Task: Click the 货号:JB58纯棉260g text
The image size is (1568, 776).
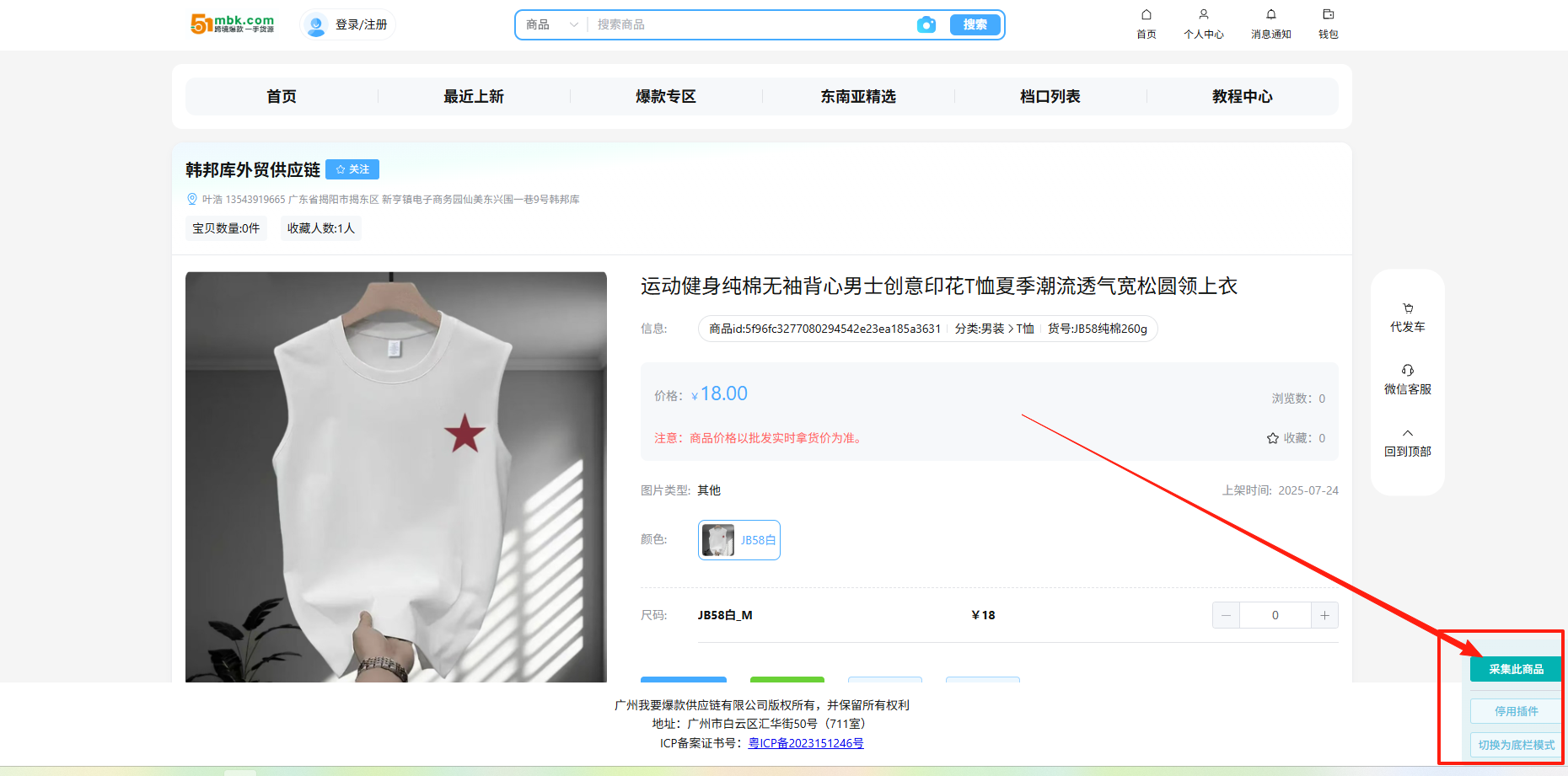Action: click(1098, 329)
